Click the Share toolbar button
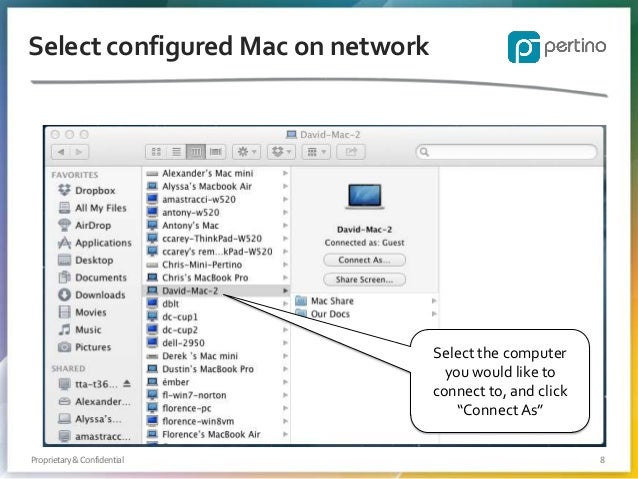The width and height of the screenshot is (638, 479). click(351, 152)
